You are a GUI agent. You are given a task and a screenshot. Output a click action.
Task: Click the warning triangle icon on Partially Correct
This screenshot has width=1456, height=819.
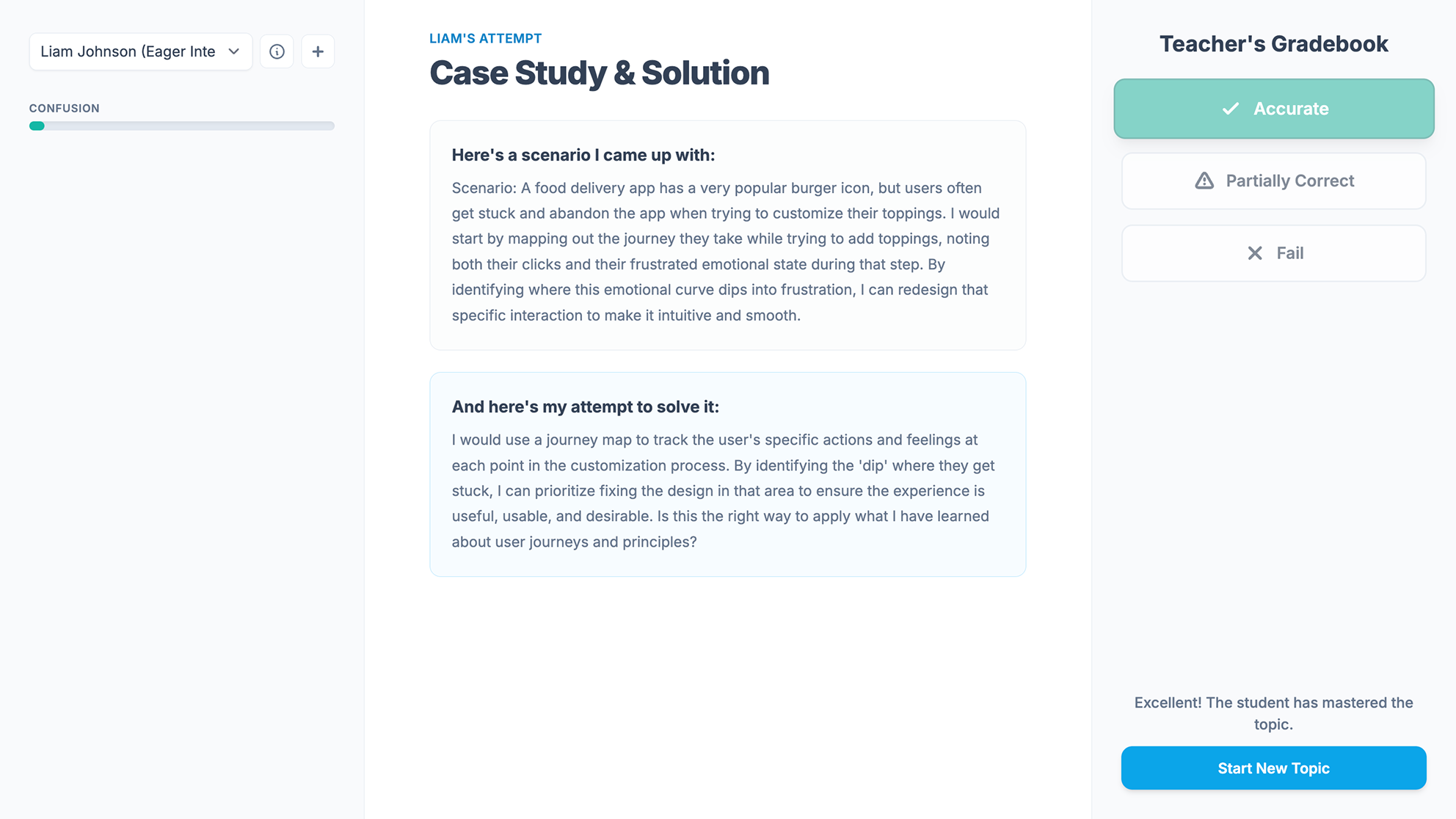(x=1204, y=181)
